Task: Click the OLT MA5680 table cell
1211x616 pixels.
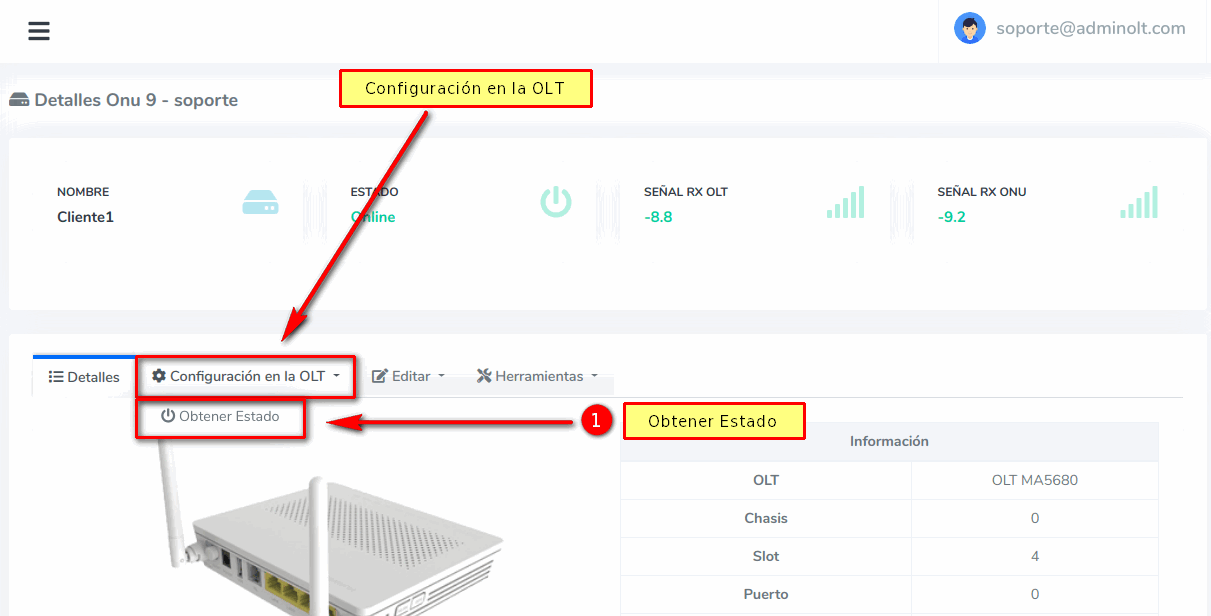Action: point(1034,480)
